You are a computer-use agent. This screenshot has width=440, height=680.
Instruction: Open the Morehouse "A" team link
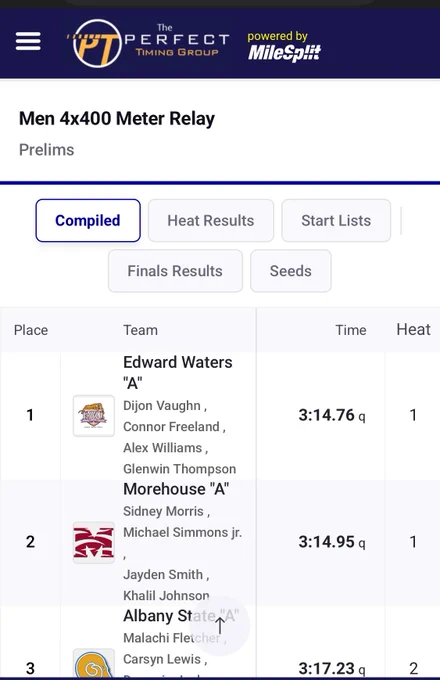(176, 489)
